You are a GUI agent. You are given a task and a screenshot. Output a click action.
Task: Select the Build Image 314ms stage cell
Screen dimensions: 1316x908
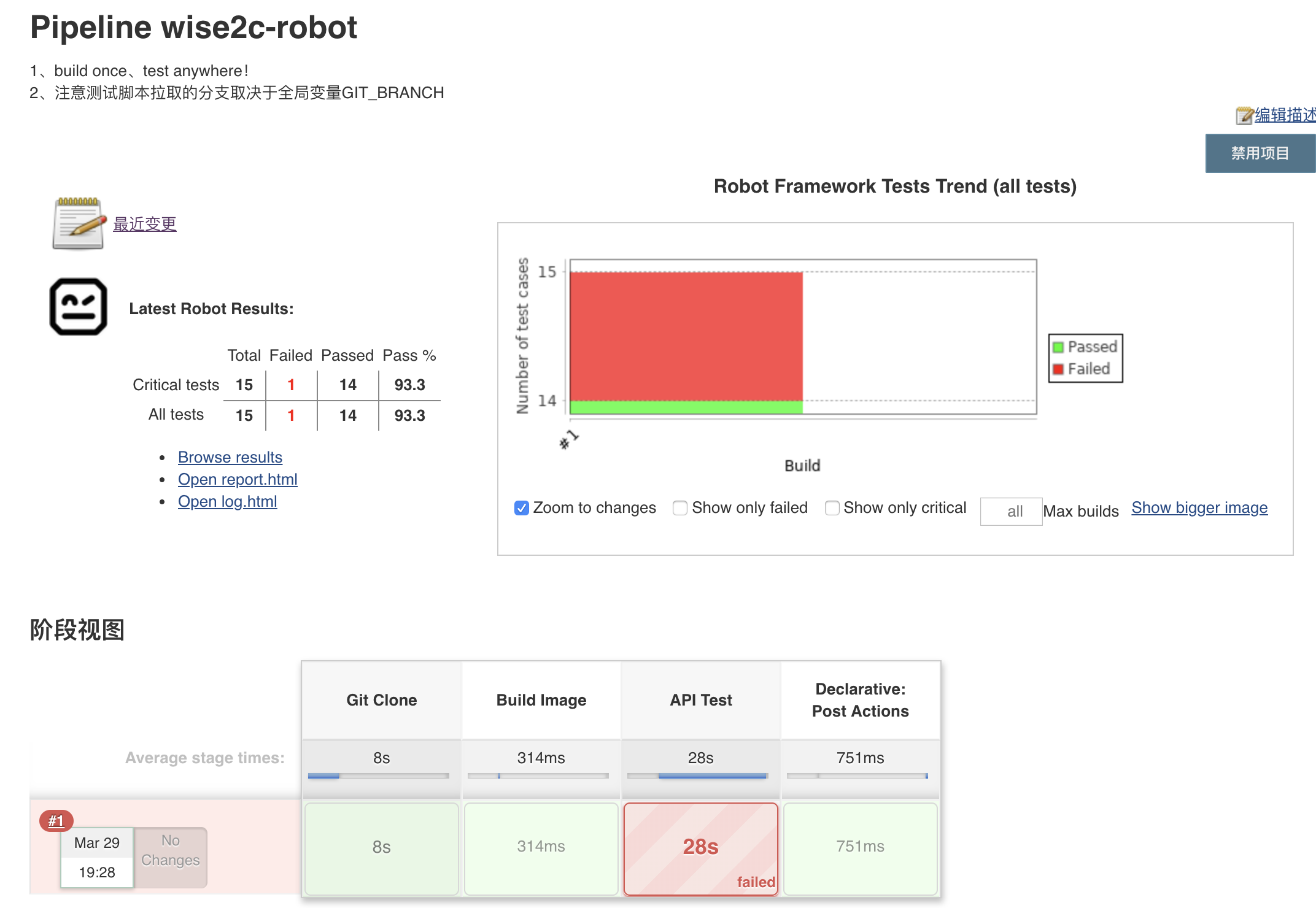click(x=541, y=849)
